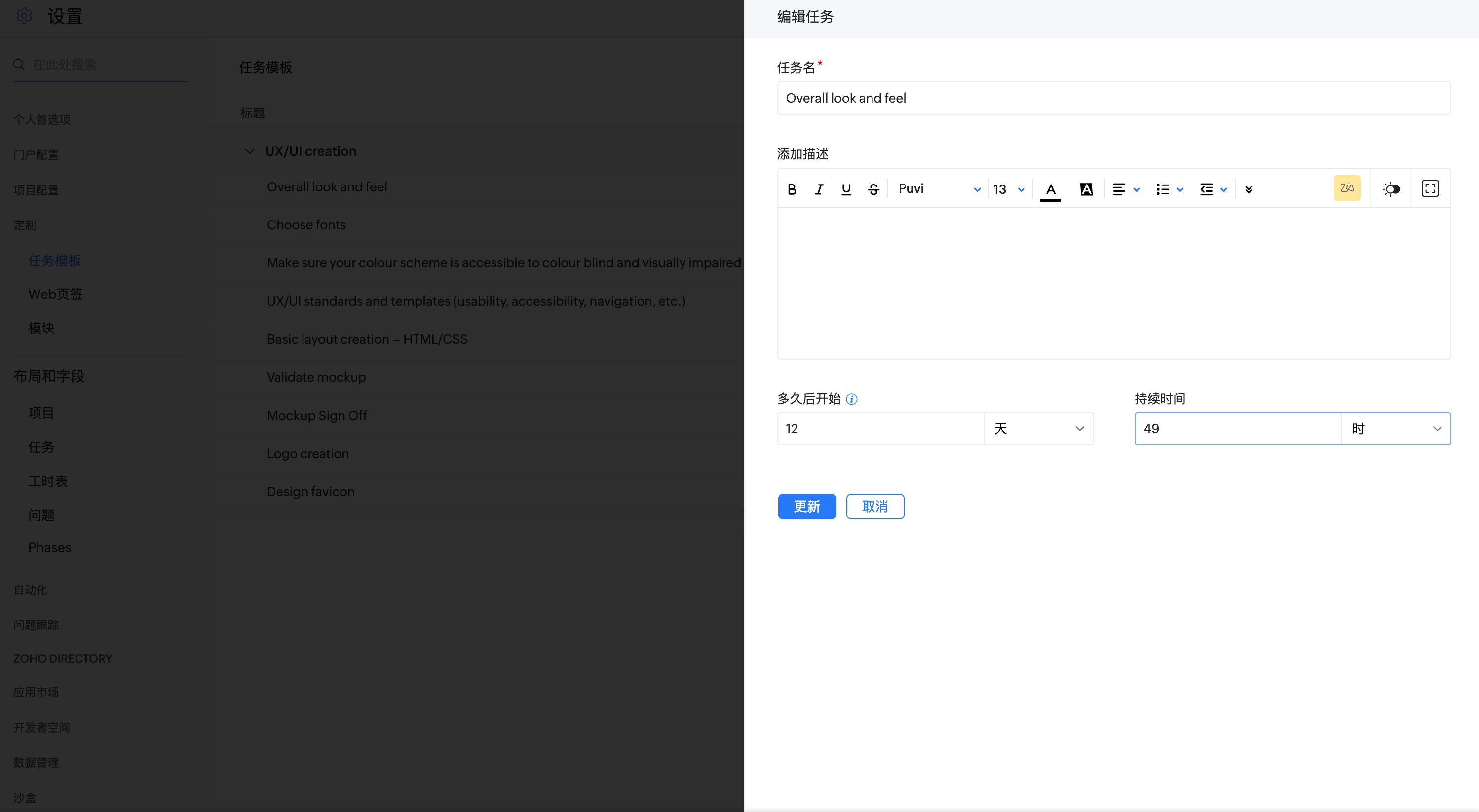Open text alignment options dropdown

(x=1126, y=189)
